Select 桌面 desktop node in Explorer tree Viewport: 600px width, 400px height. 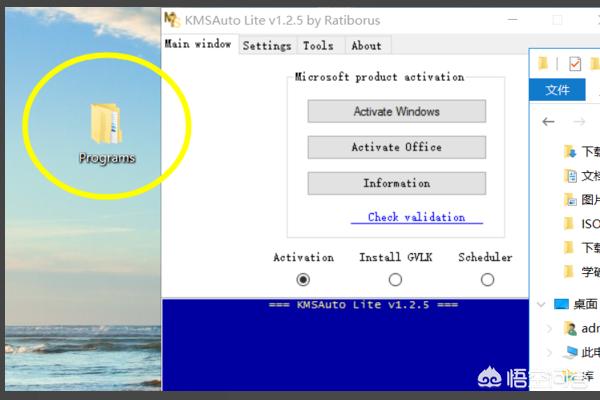click(x=577, y=304)
